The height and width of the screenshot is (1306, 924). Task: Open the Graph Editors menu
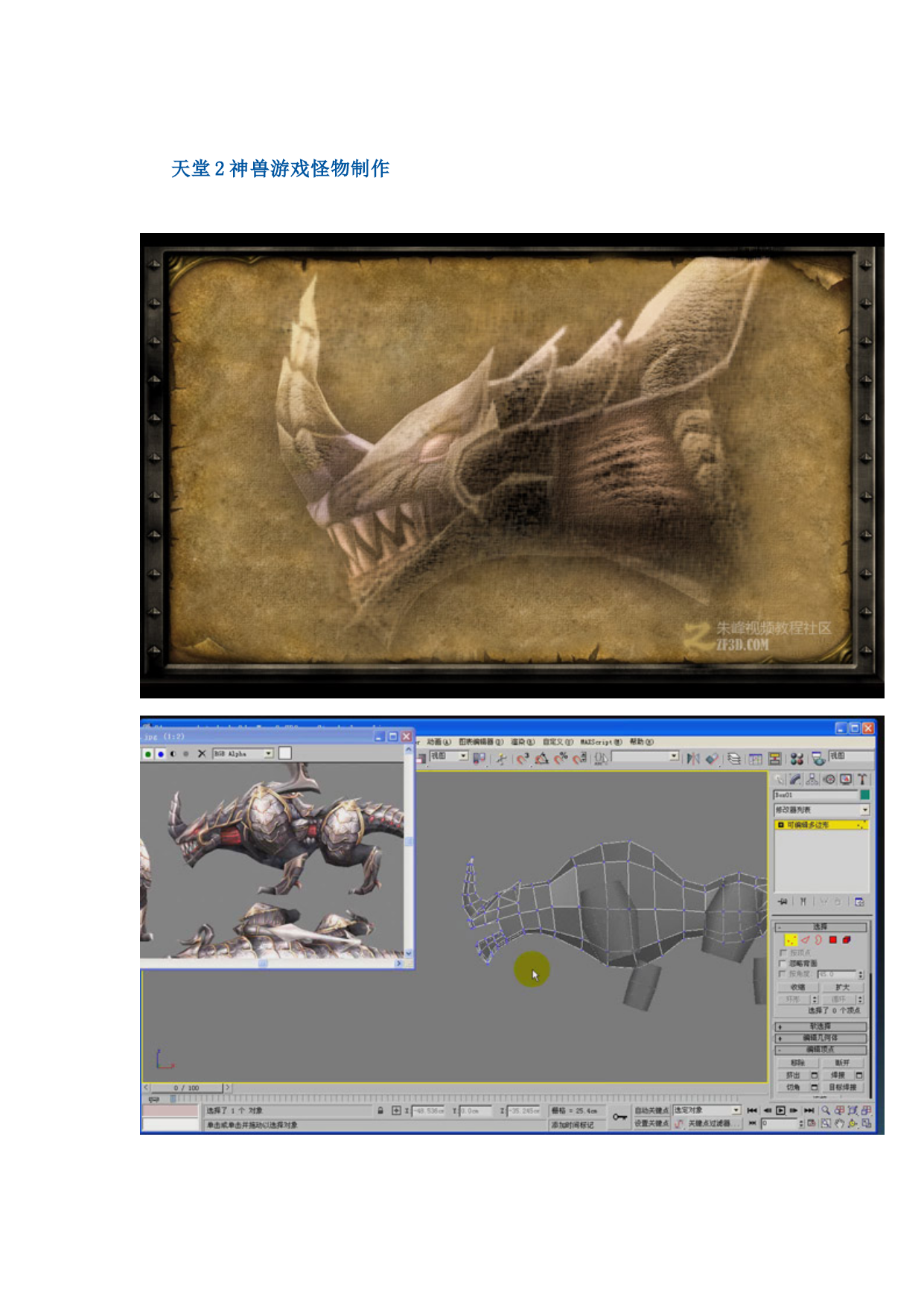point(481,742)
